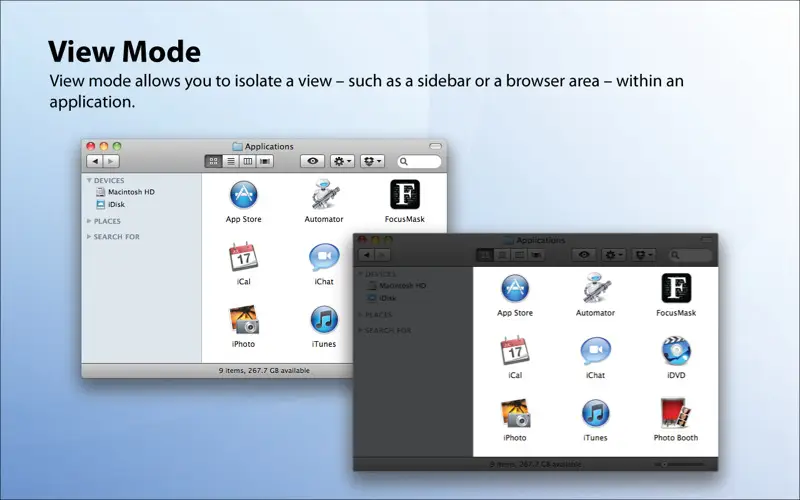Select Automator in the light Finder window

coord(324,194)
